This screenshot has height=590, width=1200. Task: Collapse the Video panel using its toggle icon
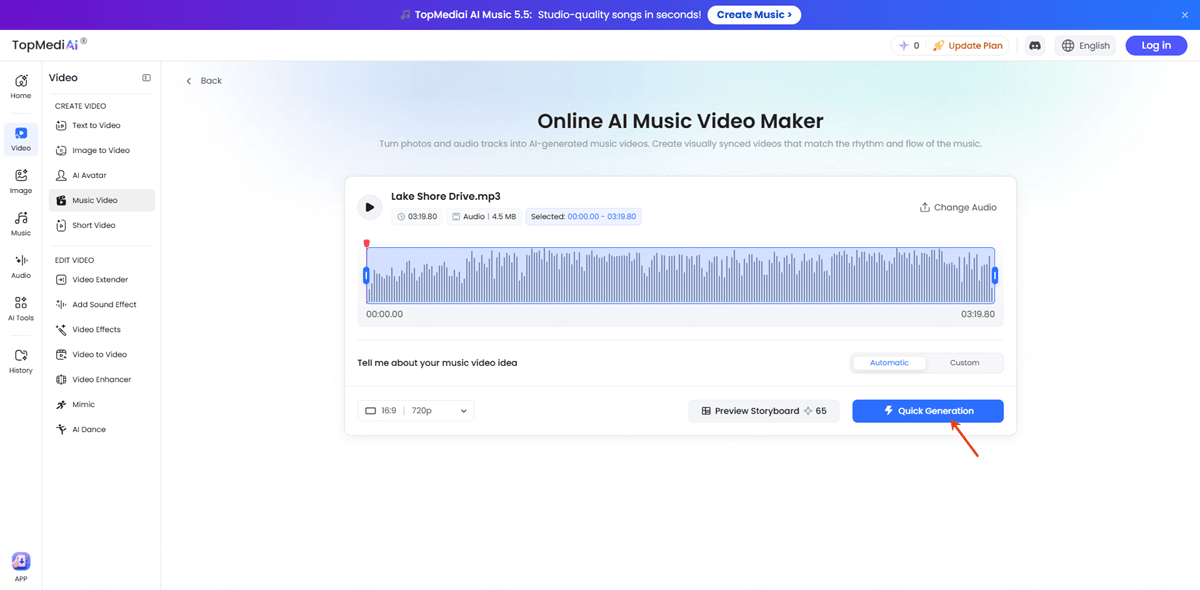(x=146, y=78)
